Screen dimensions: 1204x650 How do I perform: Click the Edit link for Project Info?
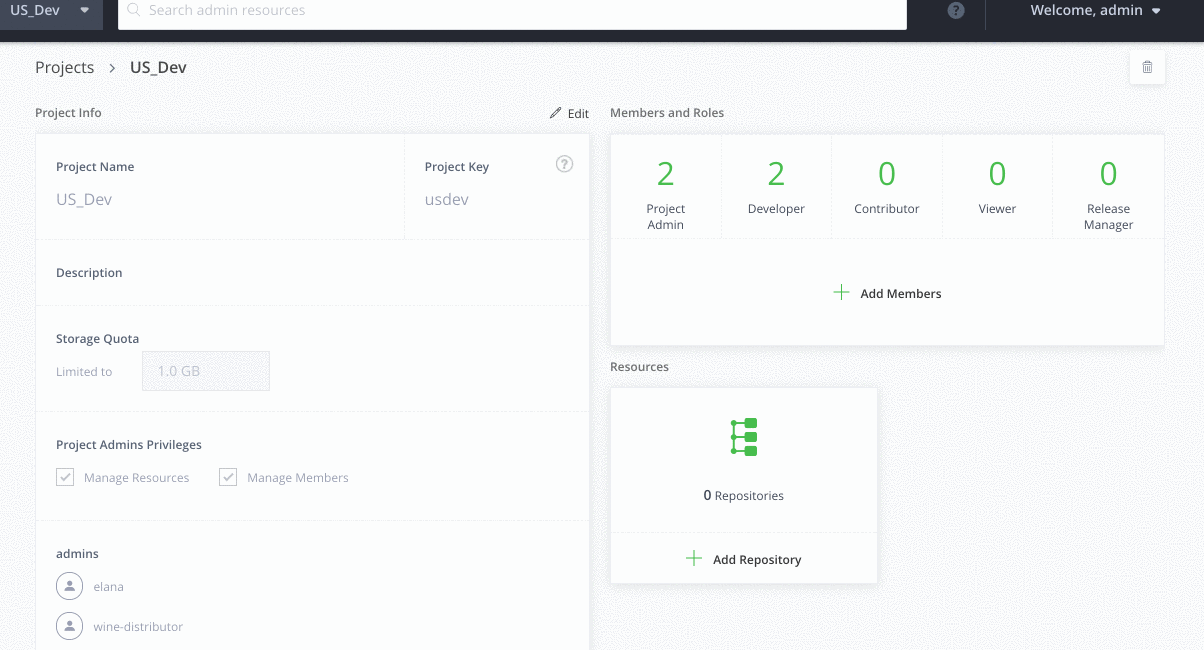pos(570,113)
